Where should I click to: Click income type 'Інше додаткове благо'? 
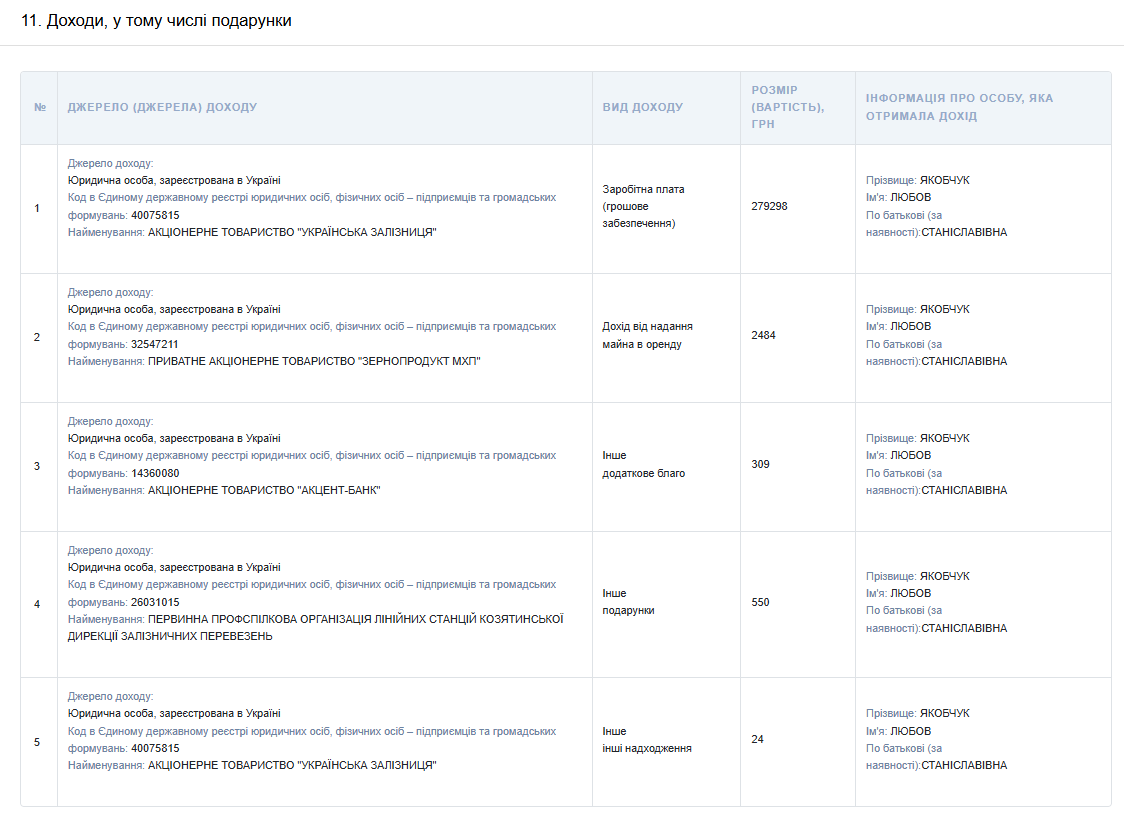(644, 465)
